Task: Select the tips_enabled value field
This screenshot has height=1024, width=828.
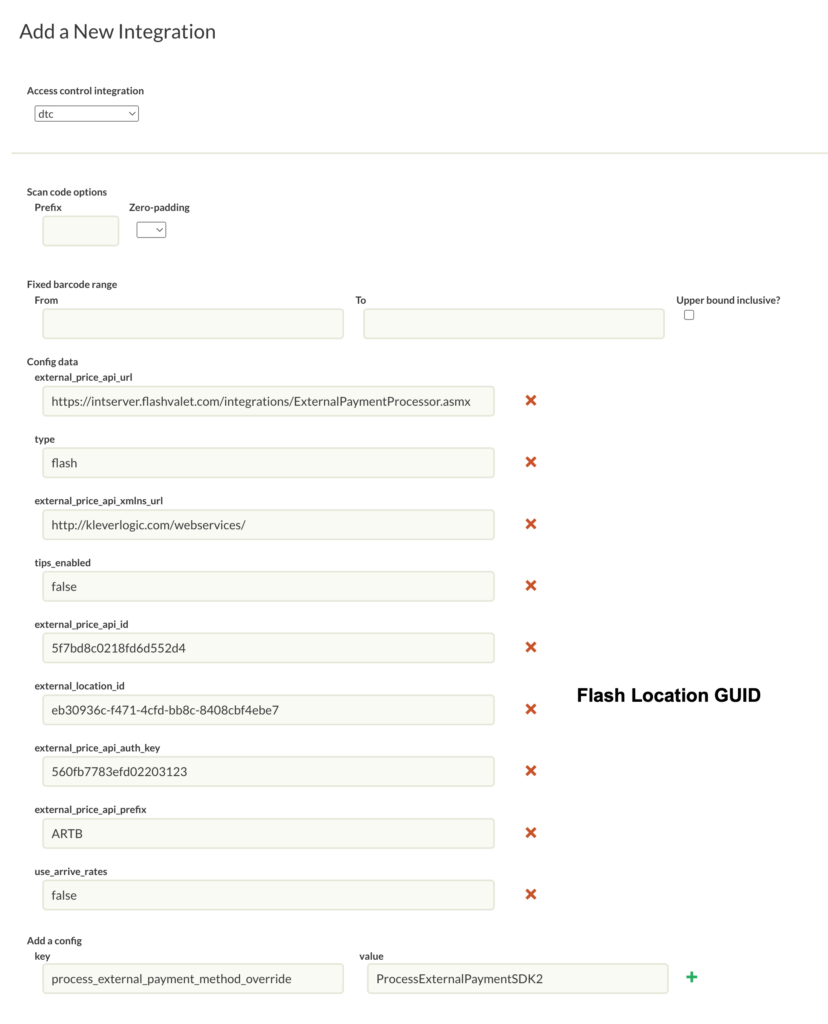Action: (268, 587)
